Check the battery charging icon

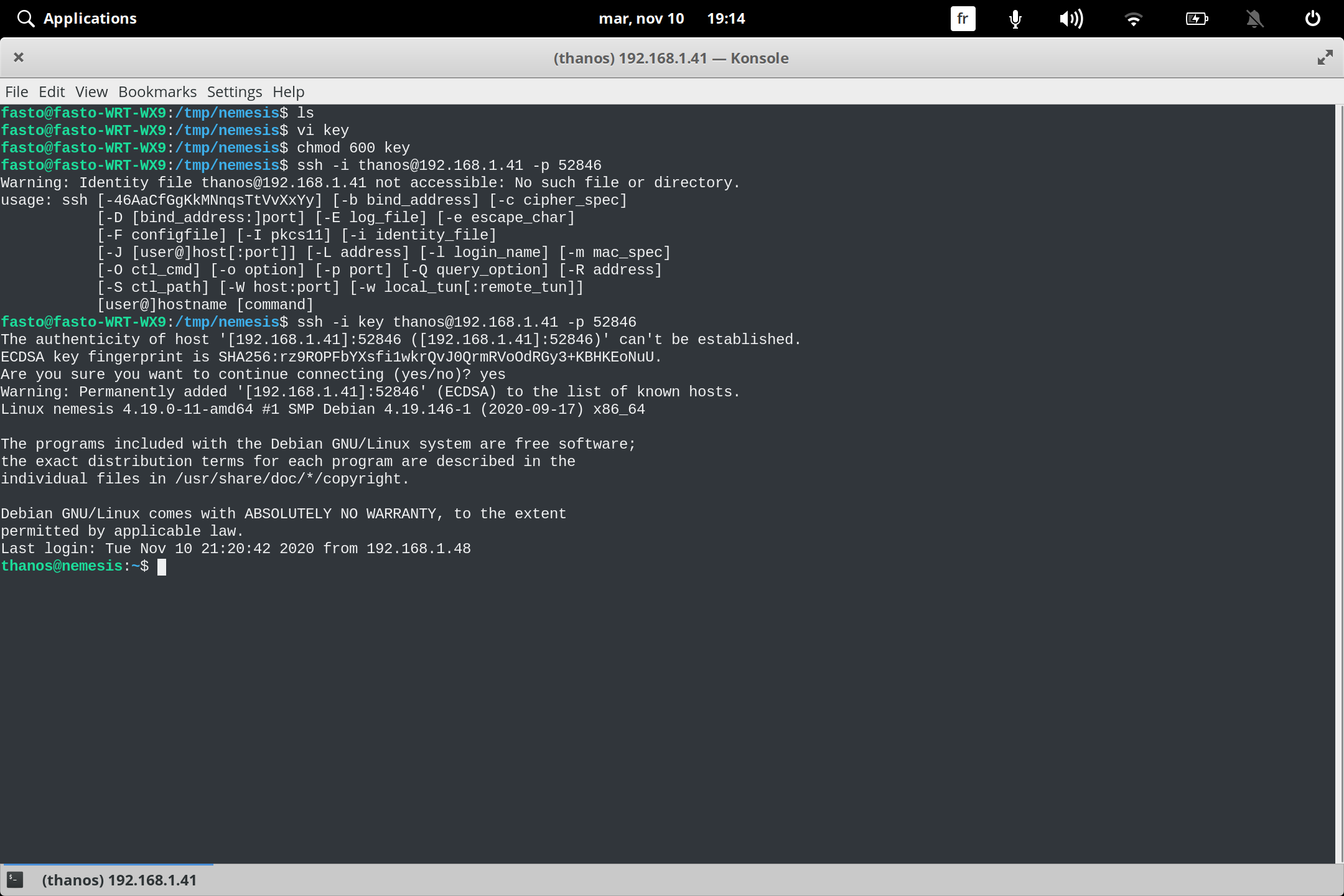point(1196,19)
